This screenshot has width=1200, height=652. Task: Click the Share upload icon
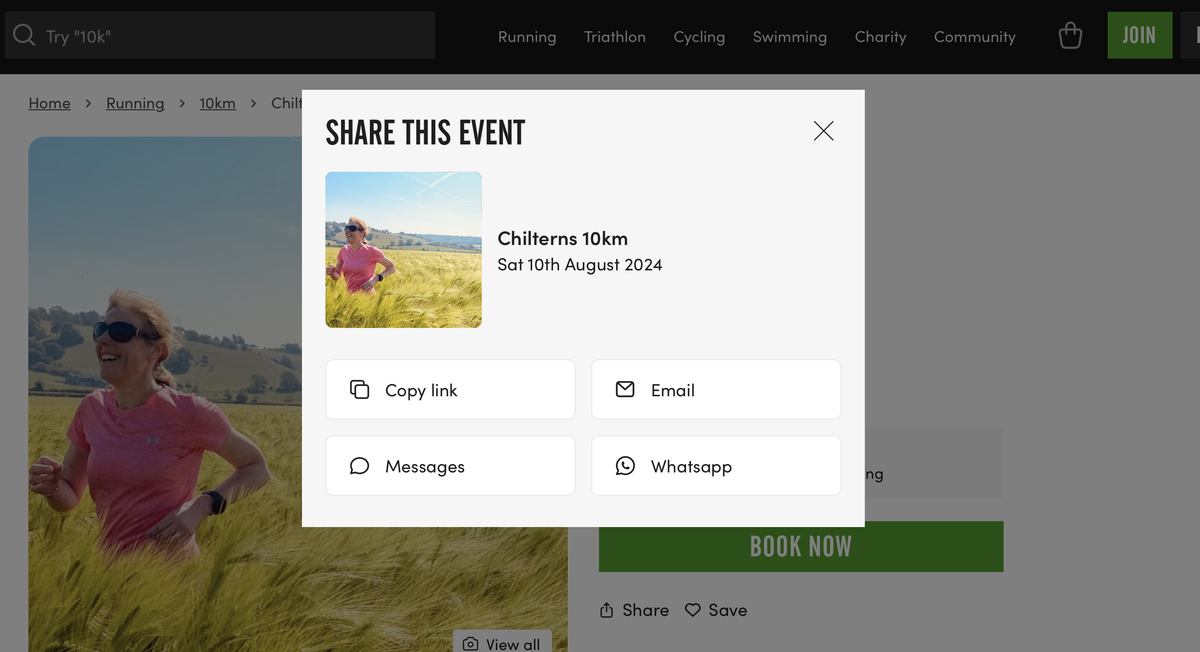606,610
